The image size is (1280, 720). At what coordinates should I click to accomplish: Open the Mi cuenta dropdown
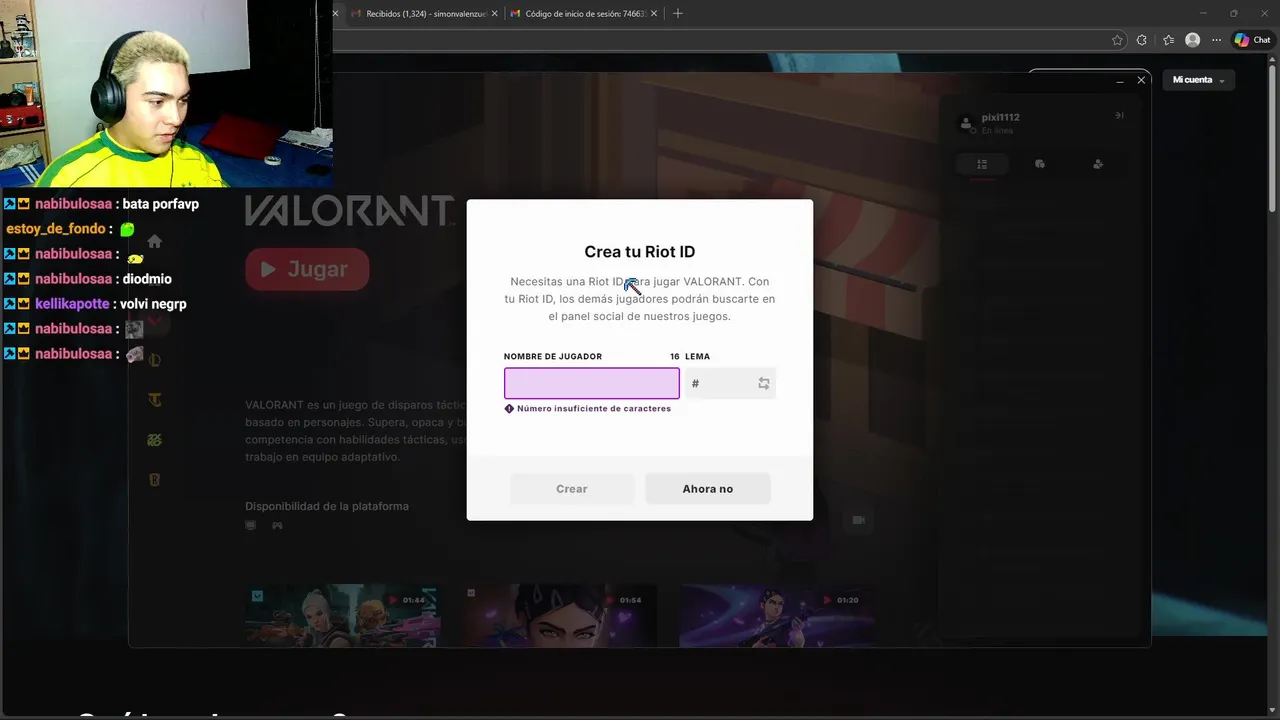tap(1198, 80)
